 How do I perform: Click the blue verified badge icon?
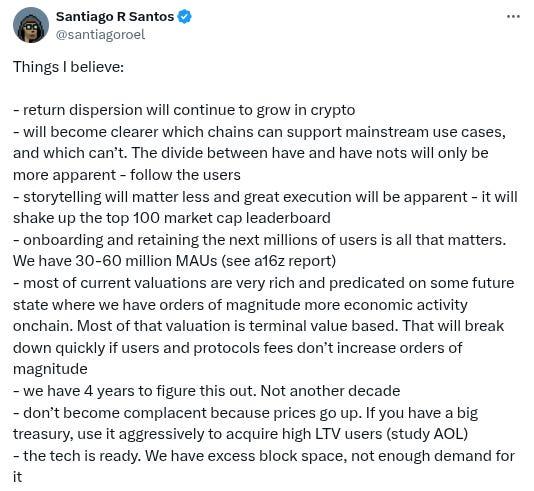tap(185, 17)
